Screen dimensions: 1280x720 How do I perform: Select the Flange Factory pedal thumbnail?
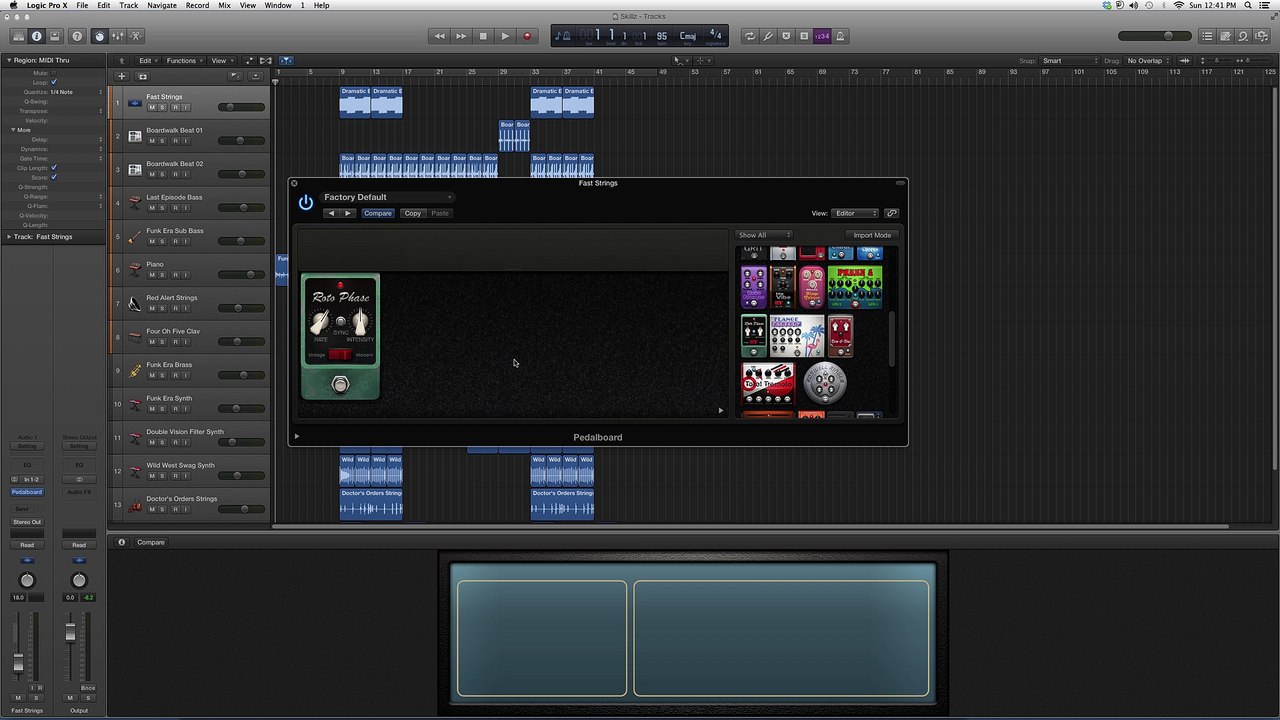[796, 337]
